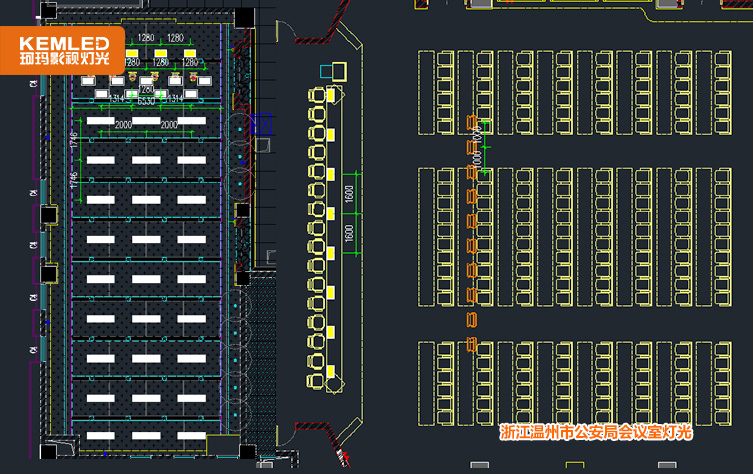Click the top-left 1280 dimension label
Screen dimensions: 753x474
pos(146,38)
